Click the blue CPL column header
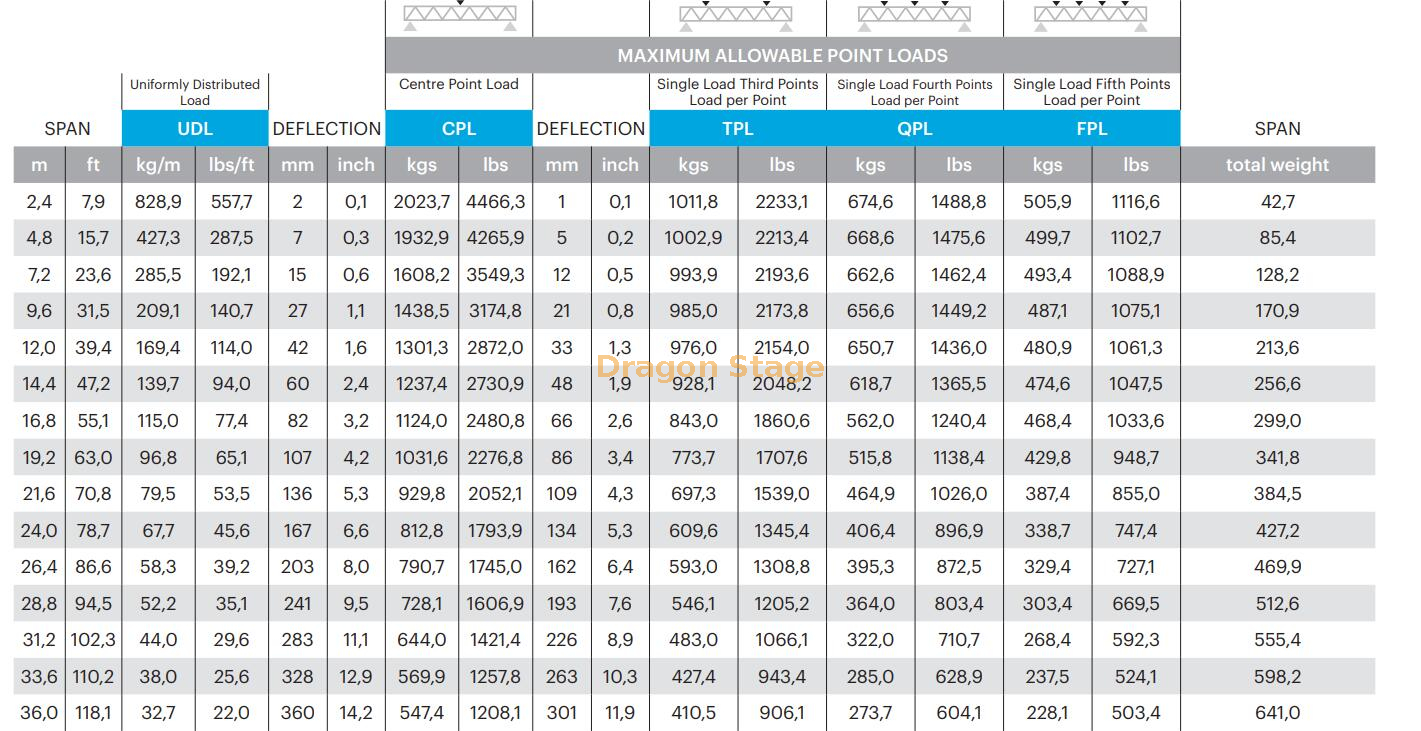The height and width of the screenshot is (731, 1421). [459, 129]
